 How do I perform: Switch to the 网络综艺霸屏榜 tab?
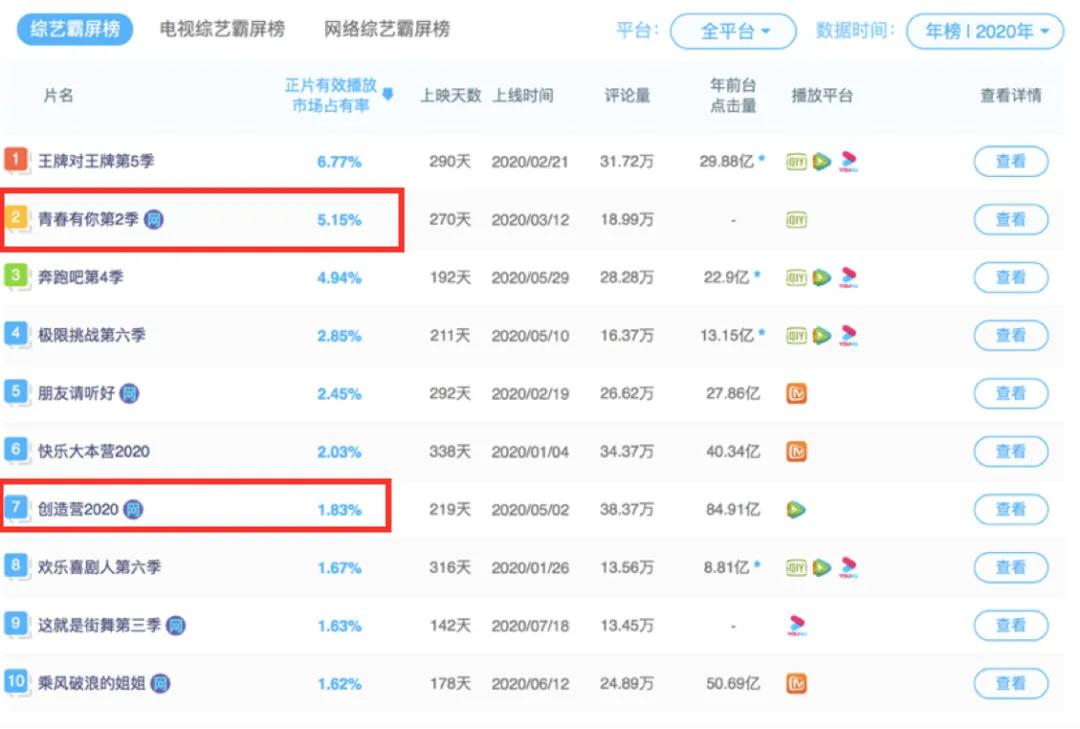click(x=386, y=29)
